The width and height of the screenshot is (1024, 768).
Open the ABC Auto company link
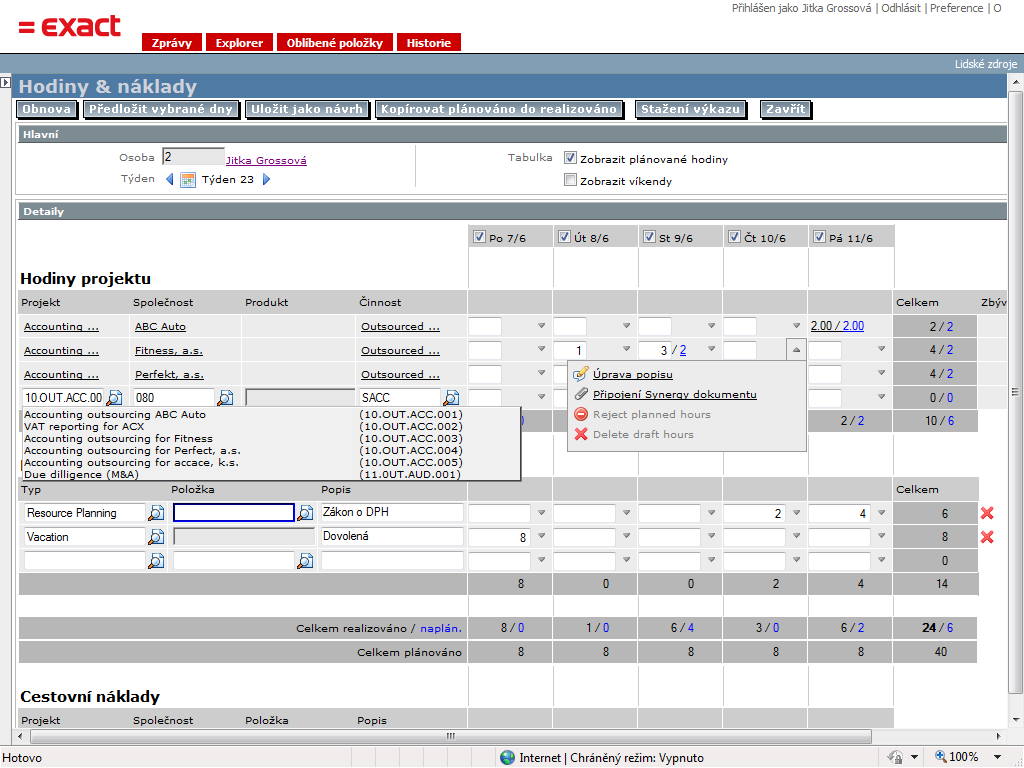pos(160,327)
